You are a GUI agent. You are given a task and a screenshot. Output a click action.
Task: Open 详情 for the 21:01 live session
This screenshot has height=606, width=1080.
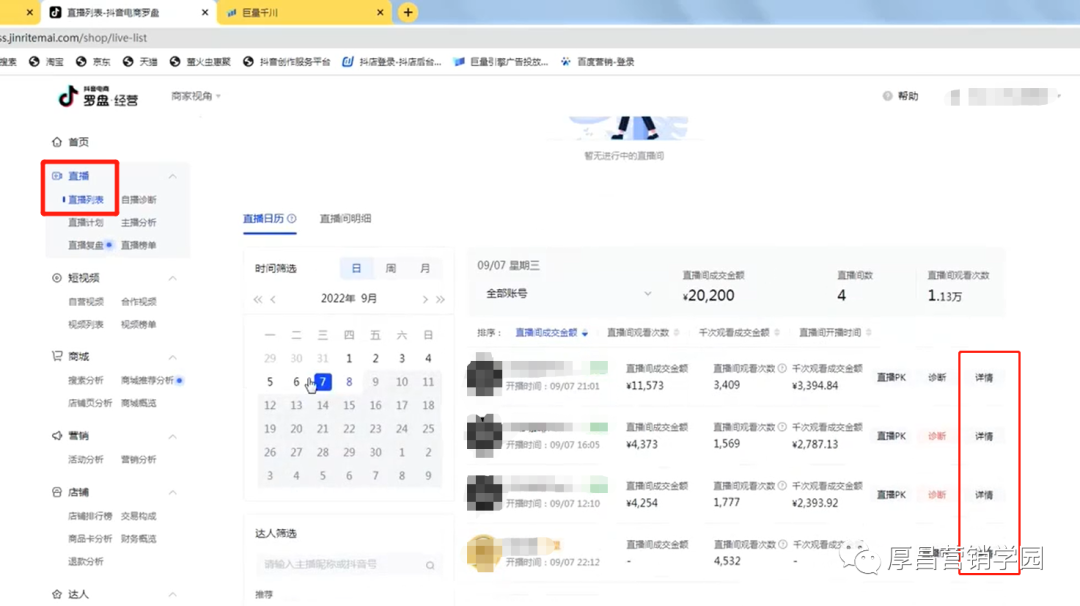click(x=984, y=377)
